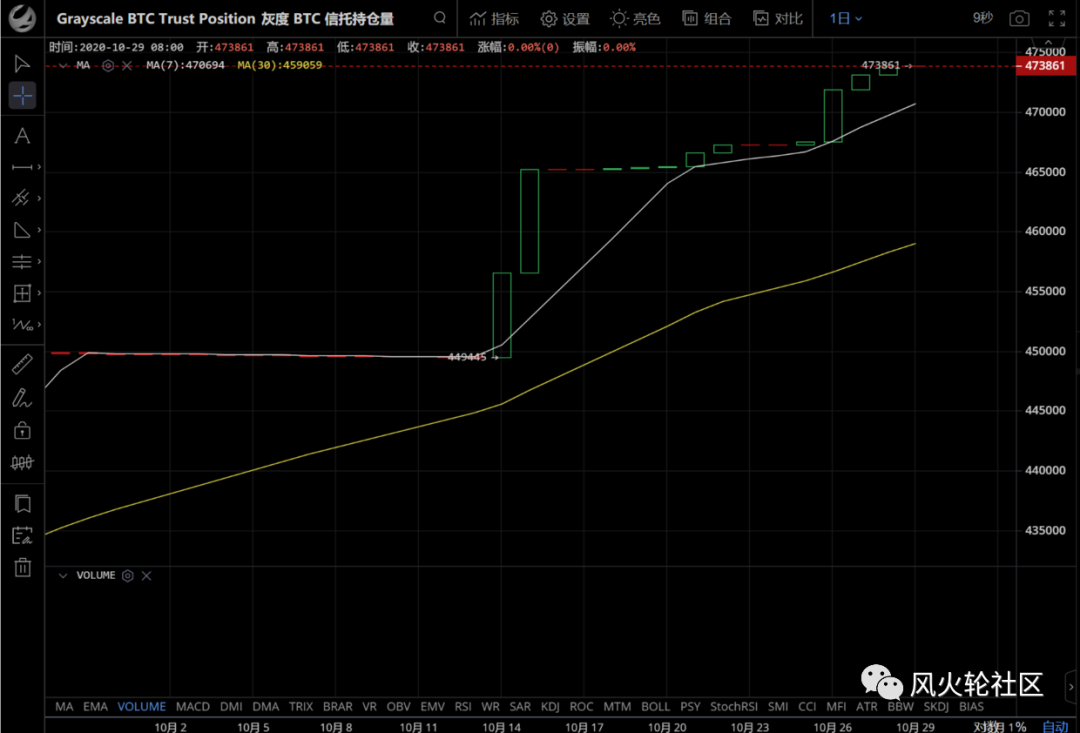The width and height of the screenshot is (1080, 733).
Task: Open the 设置 settings panel
Action: [x=565, y=19]
